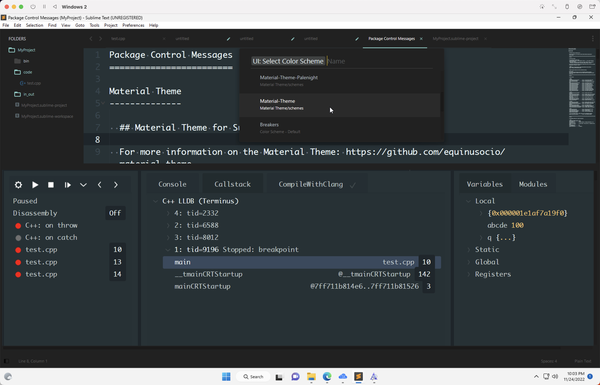Click Plain Text syntax in status bar
600x385 pixels.
pos(583,361)
